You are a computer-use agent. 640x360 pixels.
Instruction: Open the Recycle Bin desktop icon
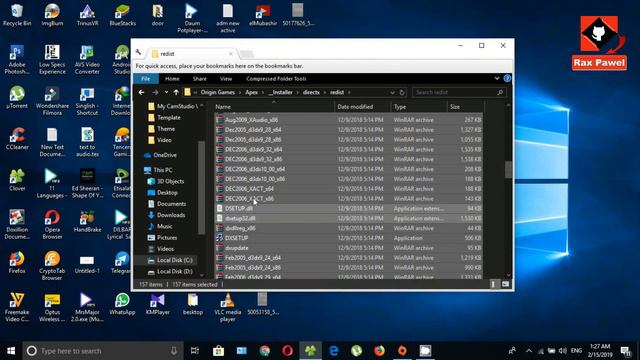point(17,15)
